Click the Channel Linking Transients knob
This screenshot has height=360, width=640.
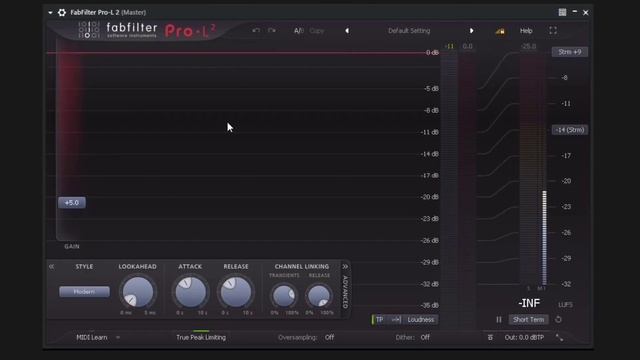tap(284, 296)
